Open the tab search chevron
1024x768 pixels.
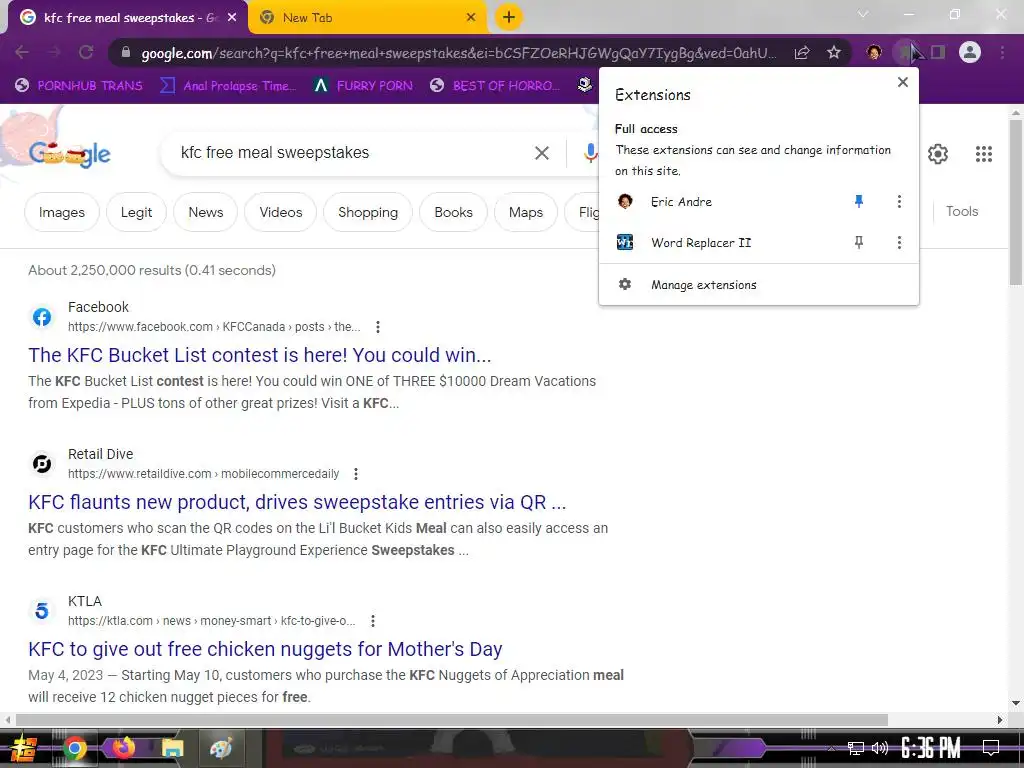tap(863, 14)
